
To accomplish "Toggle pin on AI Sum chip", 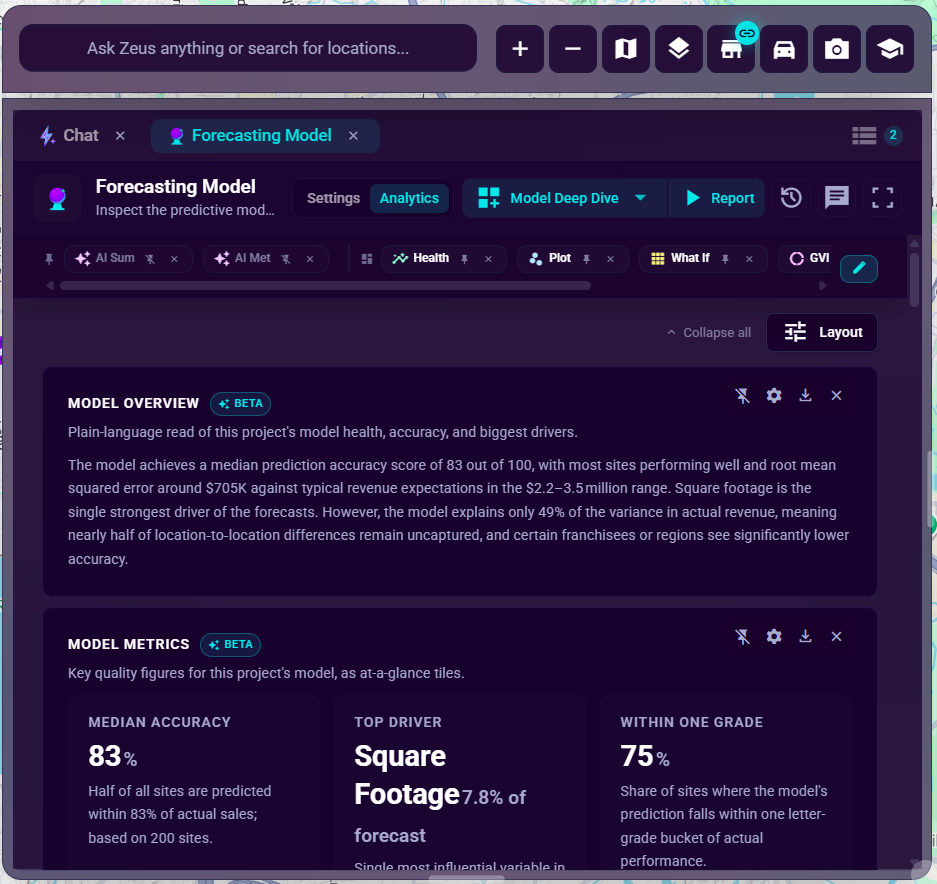I will (x=151, y=259).
